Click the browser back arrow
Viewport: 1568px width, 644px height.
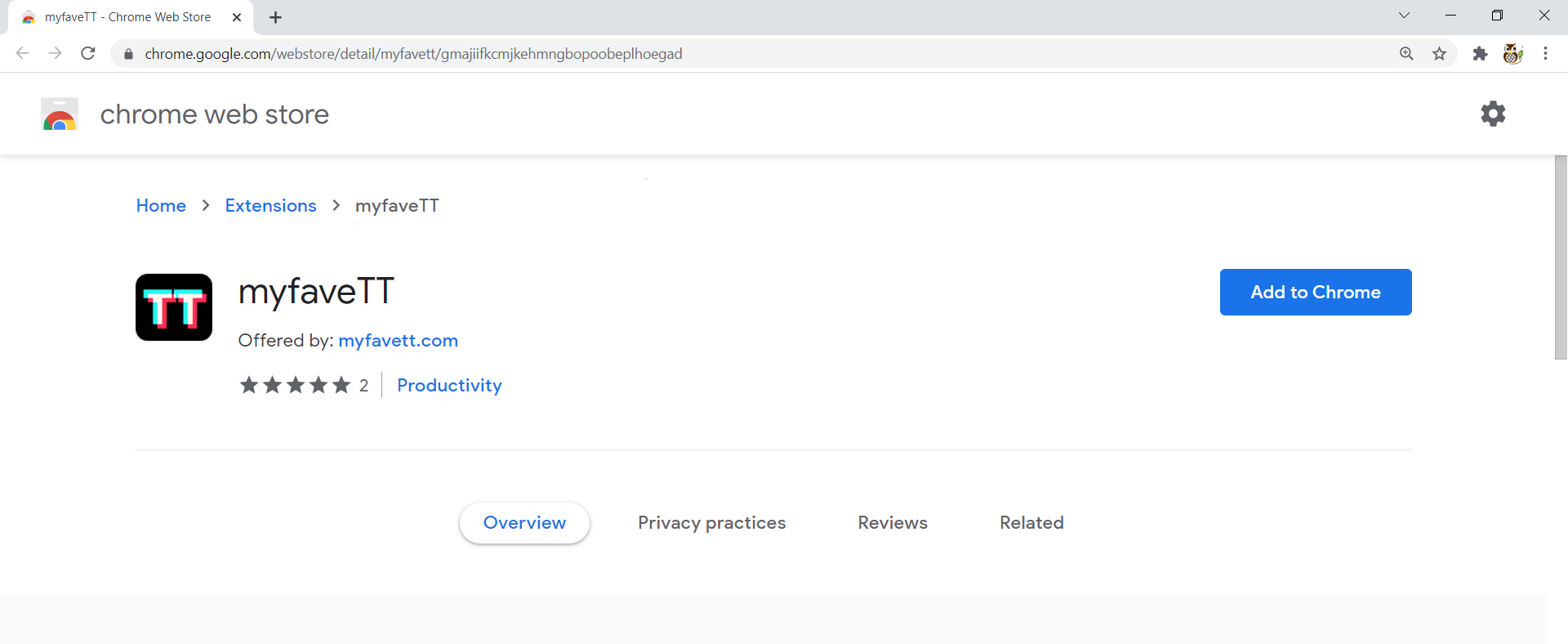coord(23,54)
